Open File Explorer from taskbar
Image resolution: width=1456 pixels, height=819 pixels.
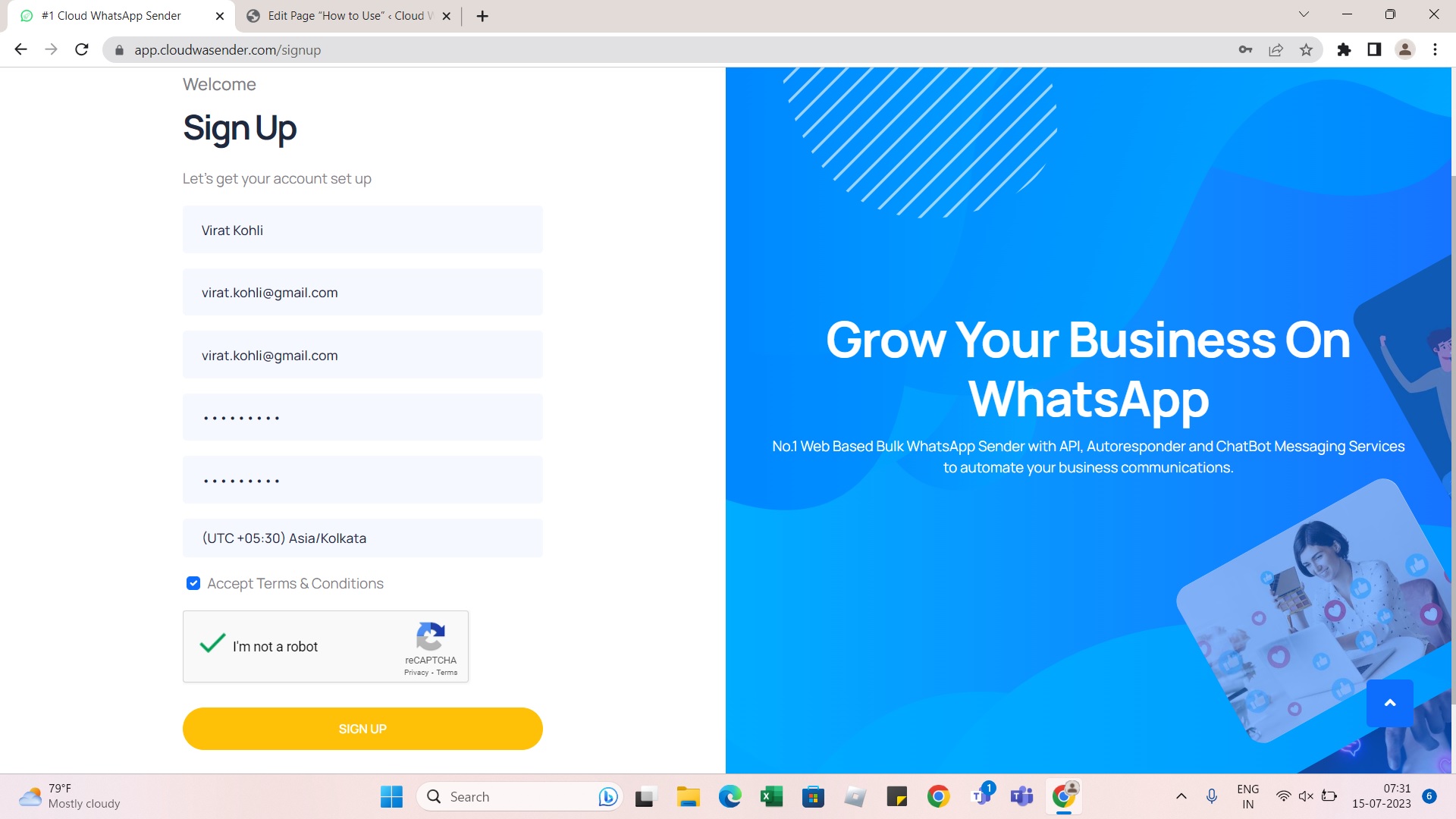[688, 796]
